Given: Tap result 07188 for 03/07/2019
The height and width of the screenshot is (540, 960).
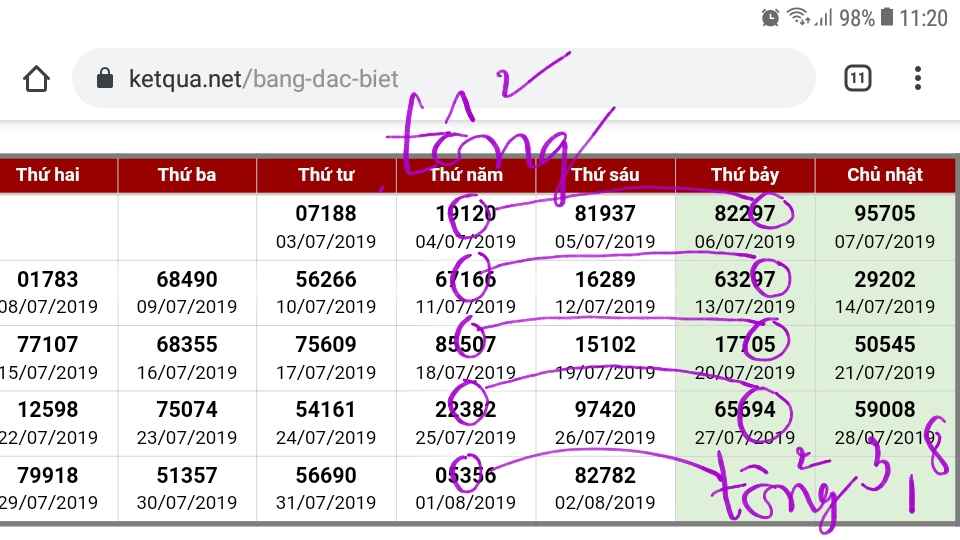Looking at the screenshot, I should [326, 213].
